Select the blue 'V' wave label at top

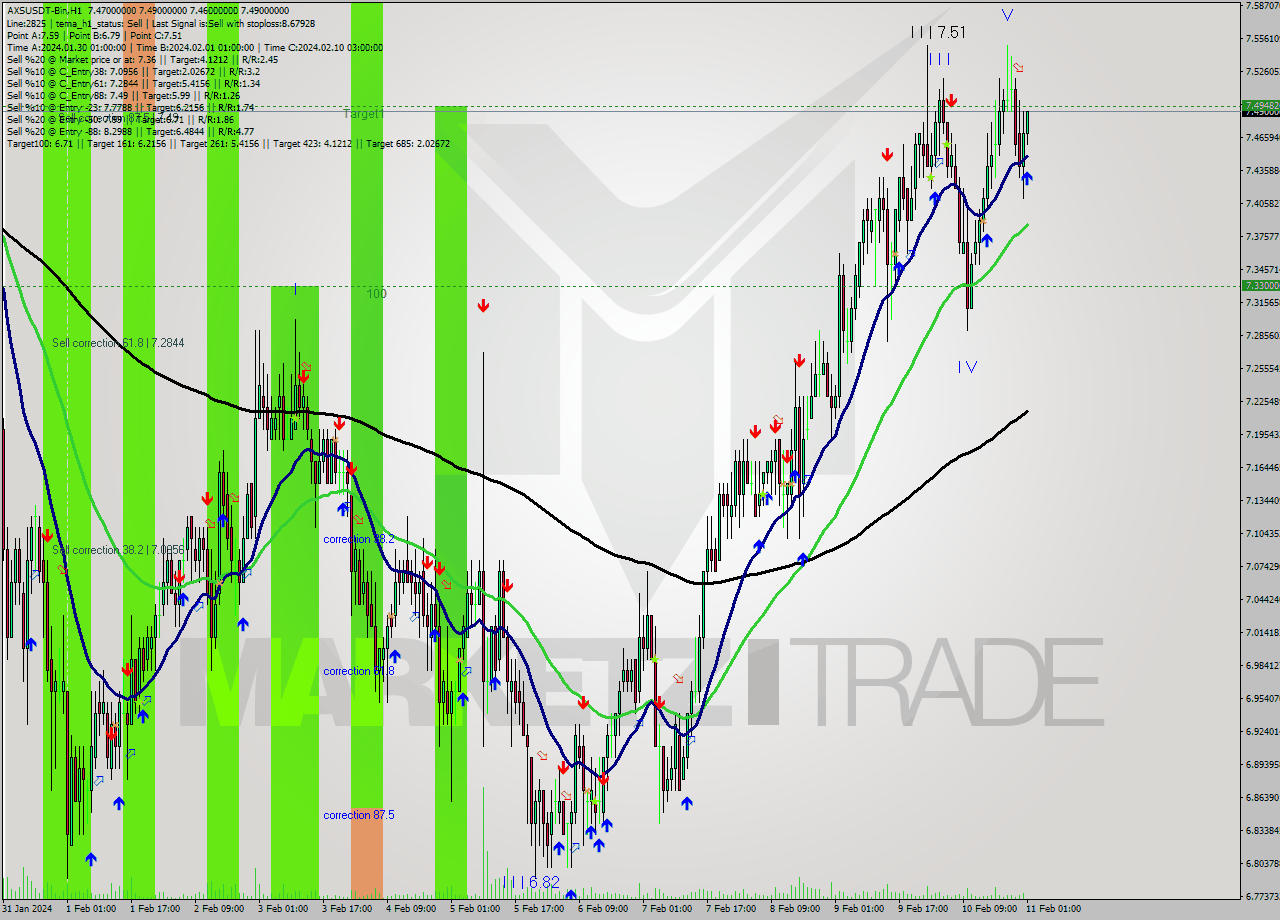pyautogui.click(x=1007, y=15)
